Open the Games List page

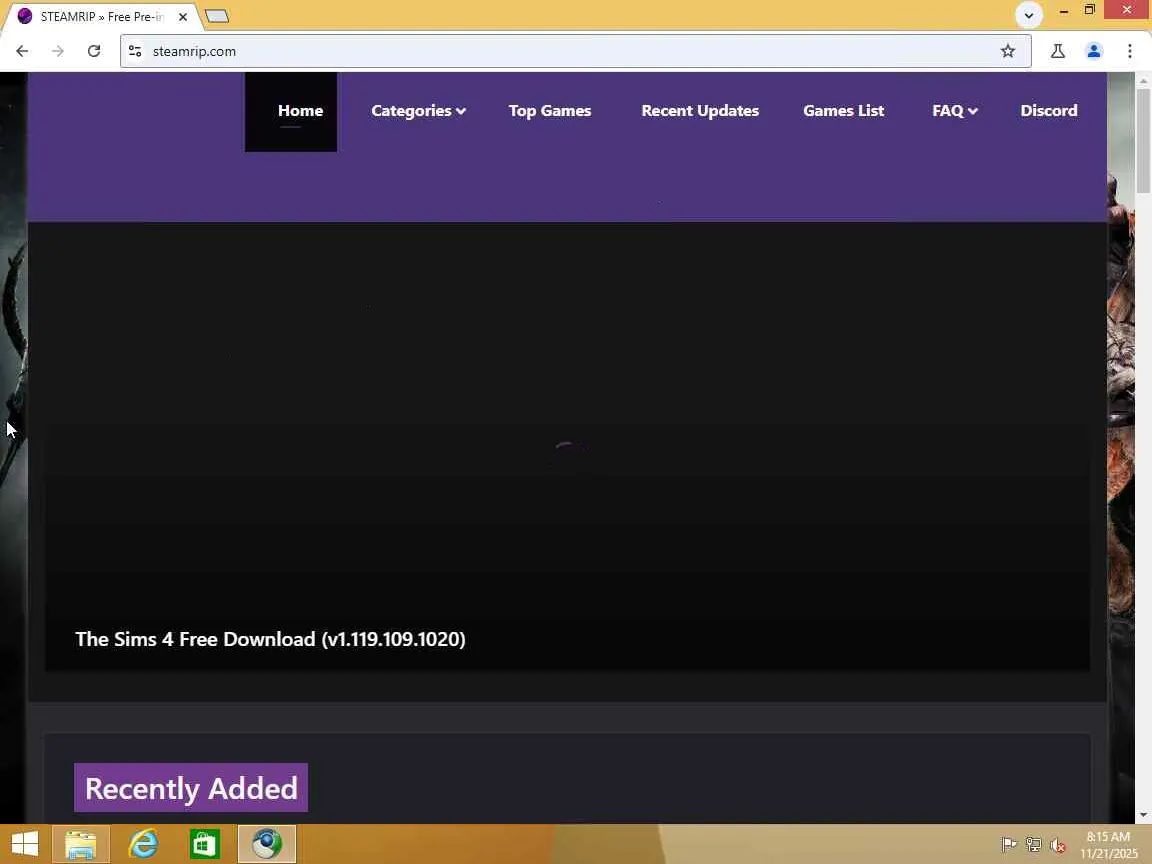(x=843, y=111)
